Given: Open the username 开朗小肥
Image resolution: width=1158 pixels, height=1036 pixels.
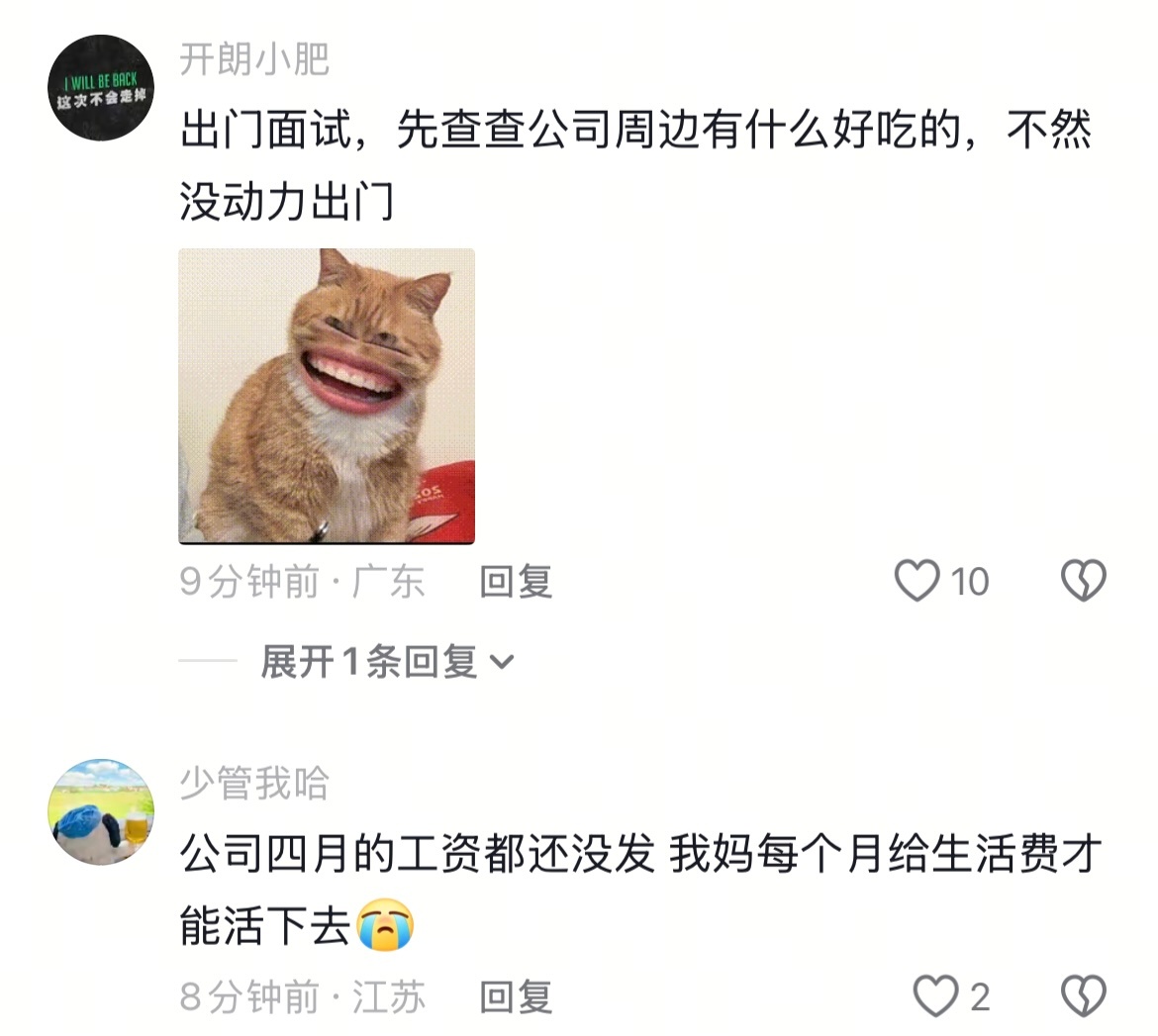Looking at the screenshot, I should (x=254, y=59).
